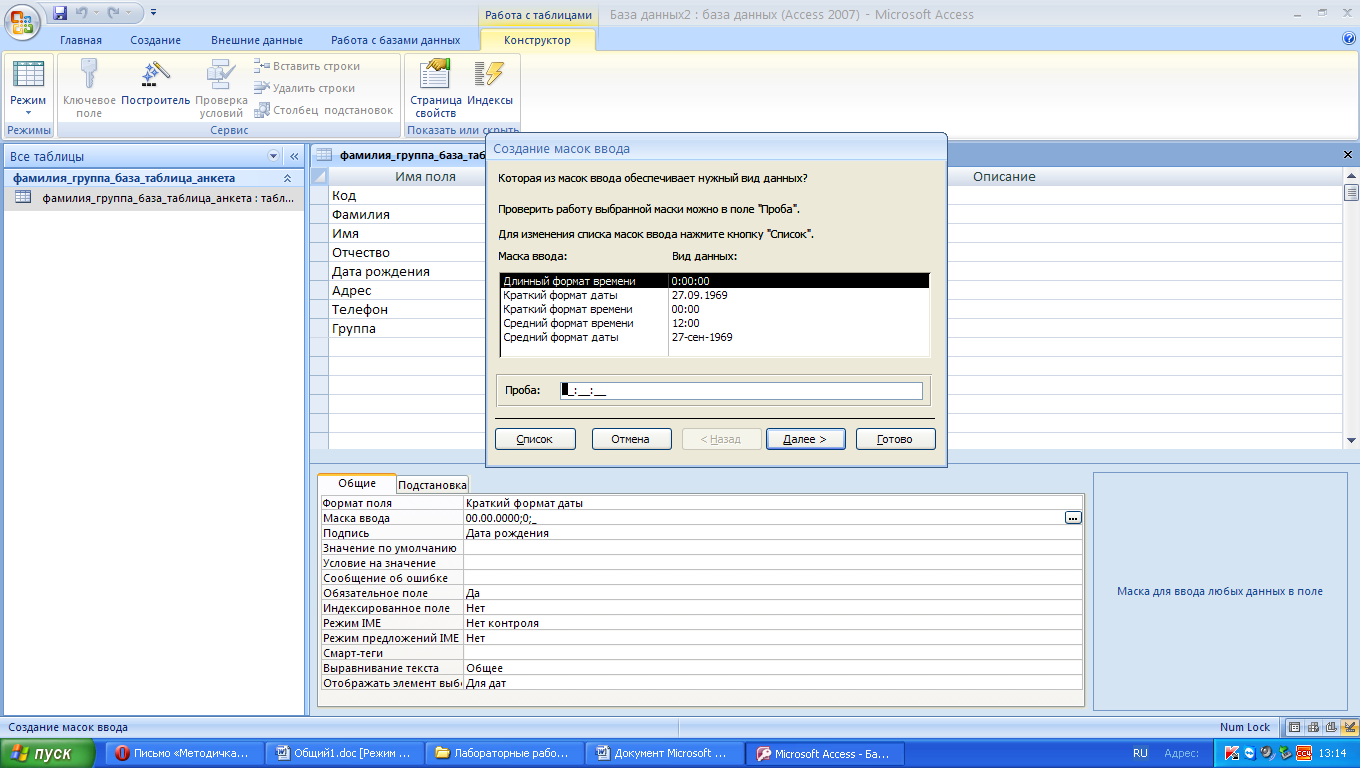
Task: Click the Отмена button
Action: coord(631,439)
